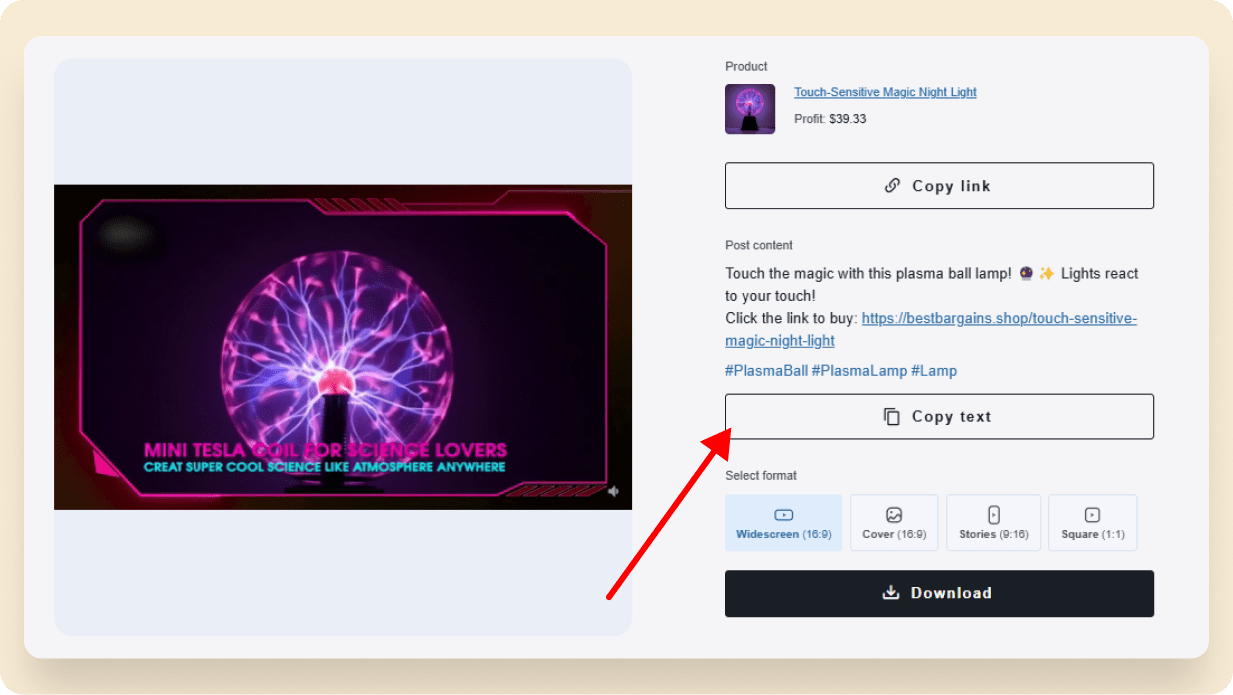Follow the bestbargains.shop purchase link
1233x695 pixels.
998,317
